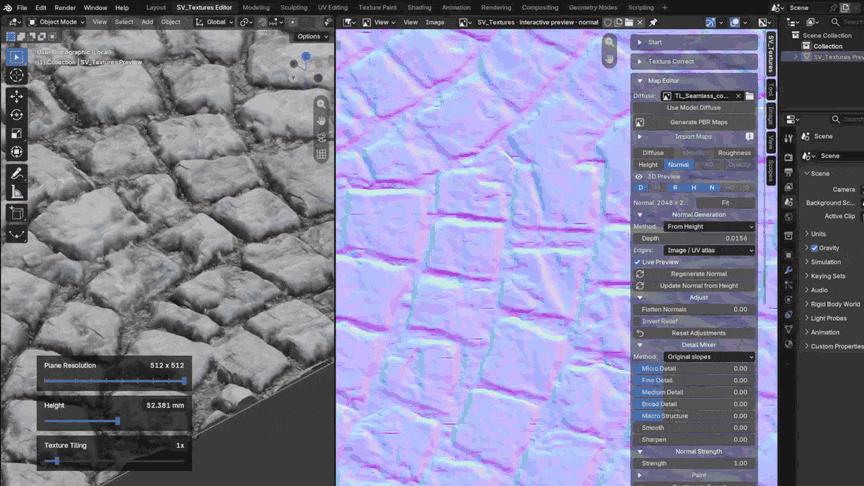This screenshot has height=486, width=864.
Task: Activate the 3D Cursor tool
Action: coord(17,75)
